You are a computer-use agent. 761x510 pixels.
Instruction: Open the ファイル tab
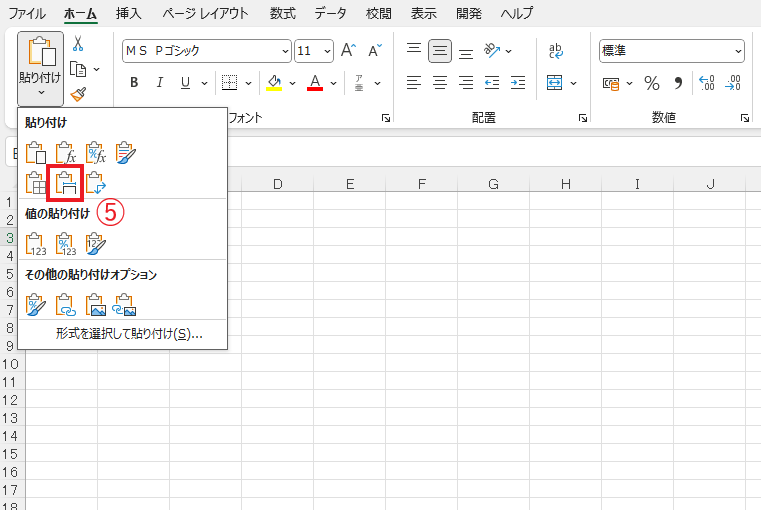[x=27, y=13]
